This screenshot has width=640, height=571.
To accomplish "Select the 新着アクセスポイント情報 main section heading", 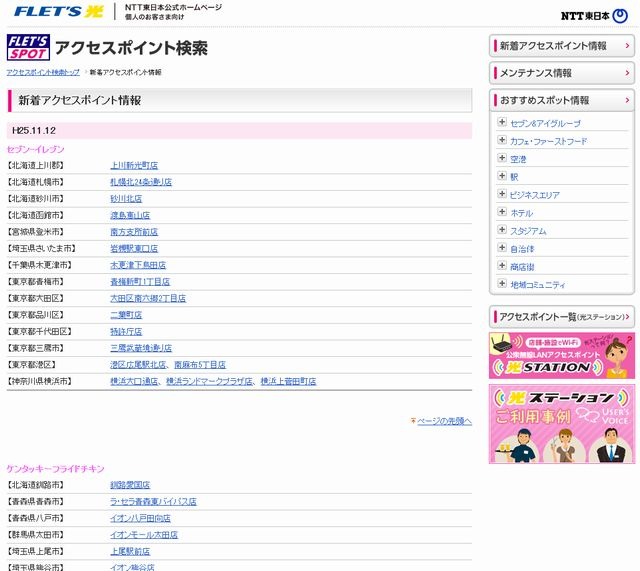I will (80, 100).
